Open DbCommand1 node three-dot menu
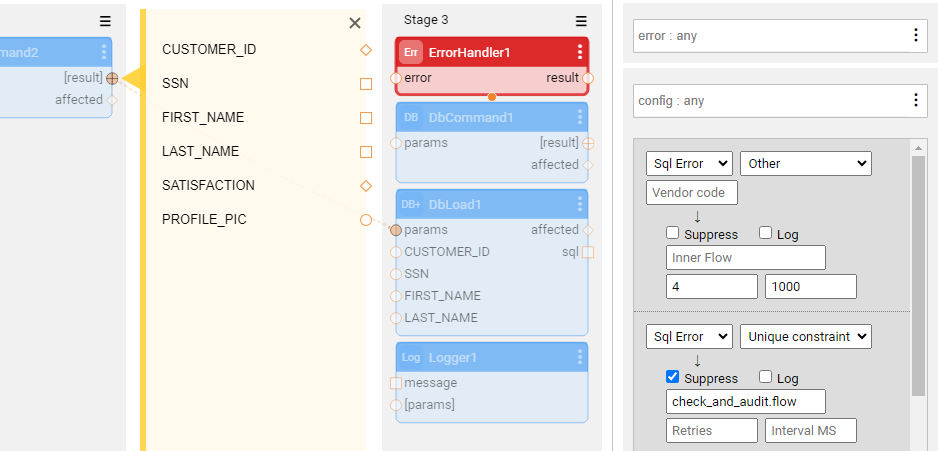Image resolution: width=940 pixels, height=451 pixels. tap(580, 117)
